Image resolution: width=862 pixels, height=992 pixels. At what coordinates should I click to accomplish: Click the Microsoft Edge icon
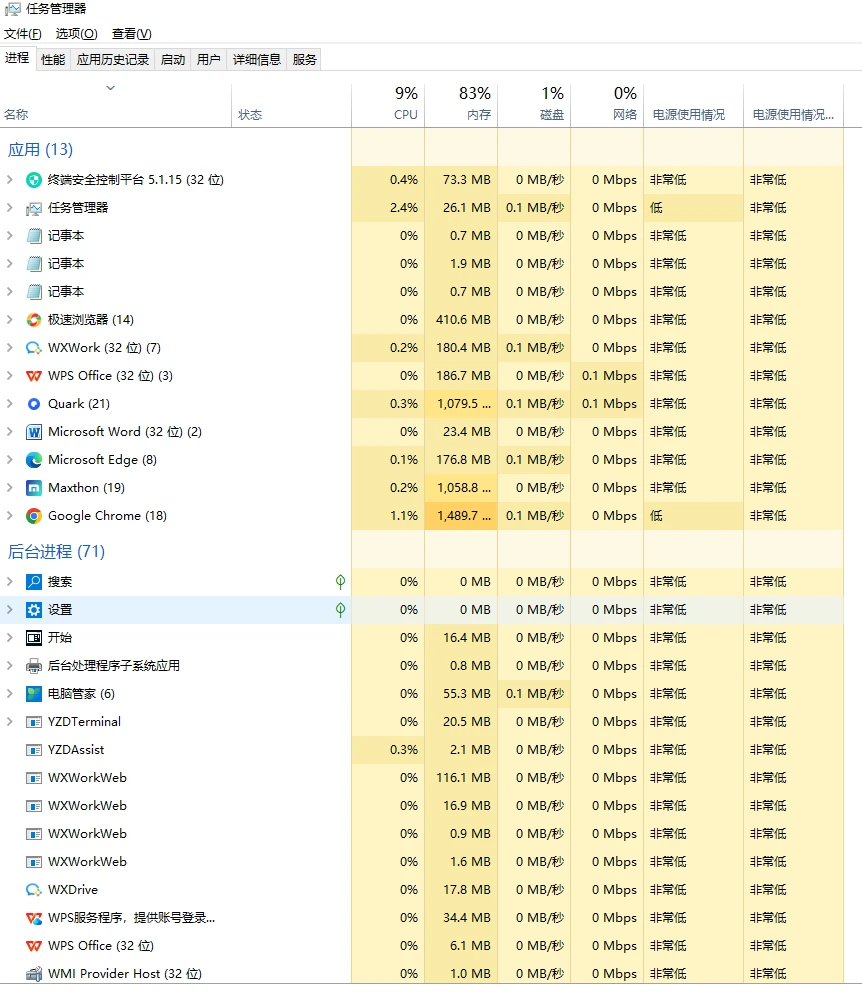pyautogui.click(x=34, y=460)
